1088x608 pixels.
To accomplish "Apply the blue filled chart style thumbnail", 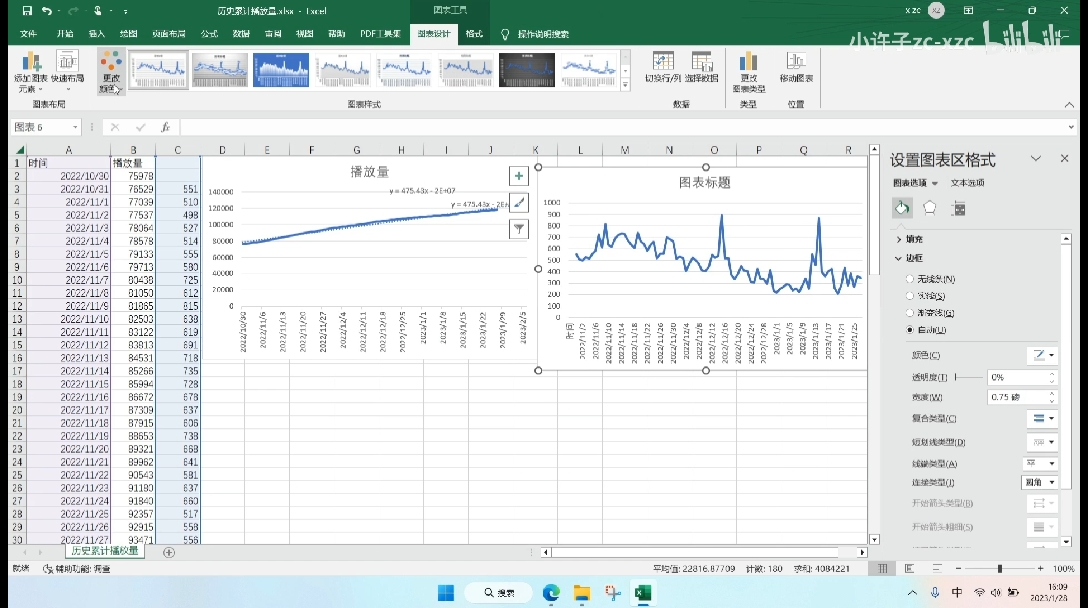I will tap(281, 69).
